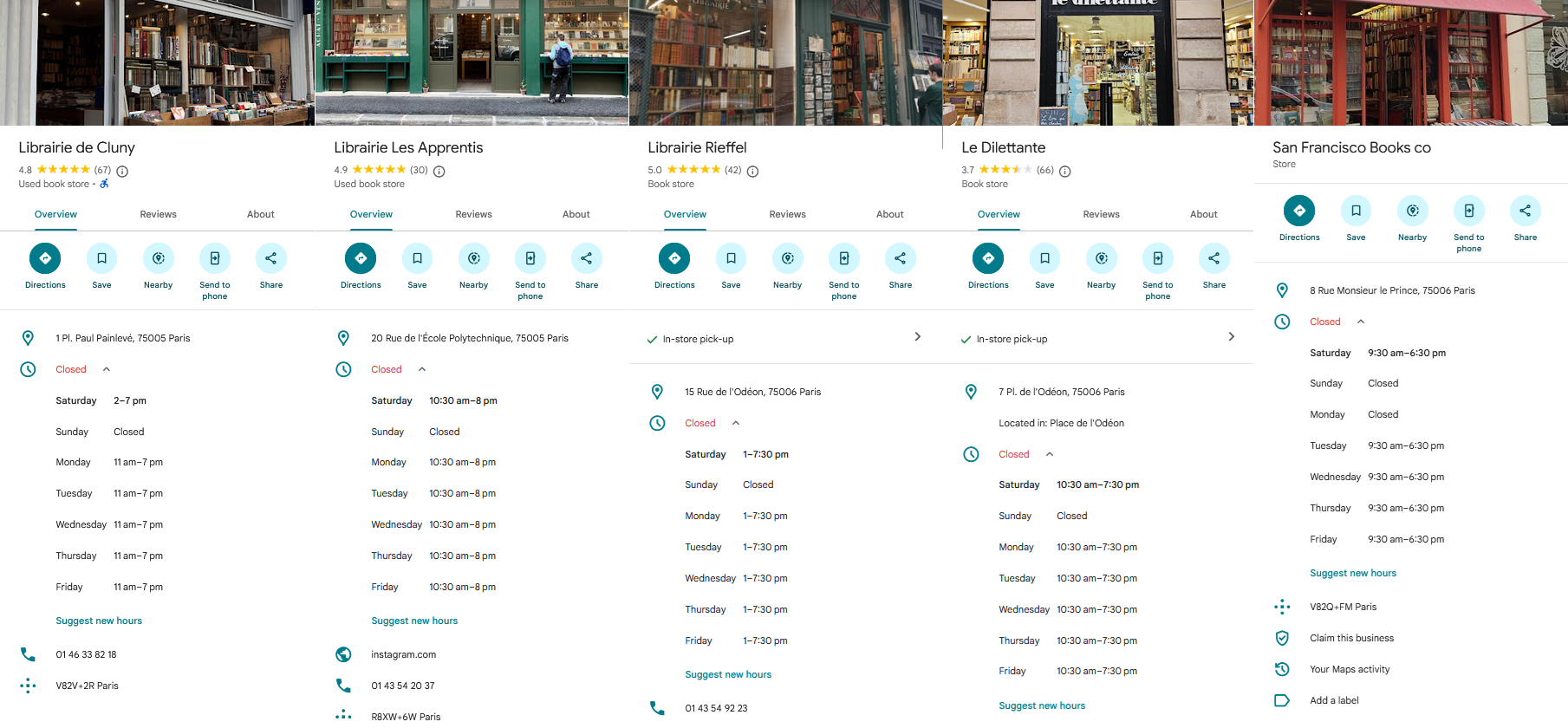Save Librairie Rieffel place

731,258
